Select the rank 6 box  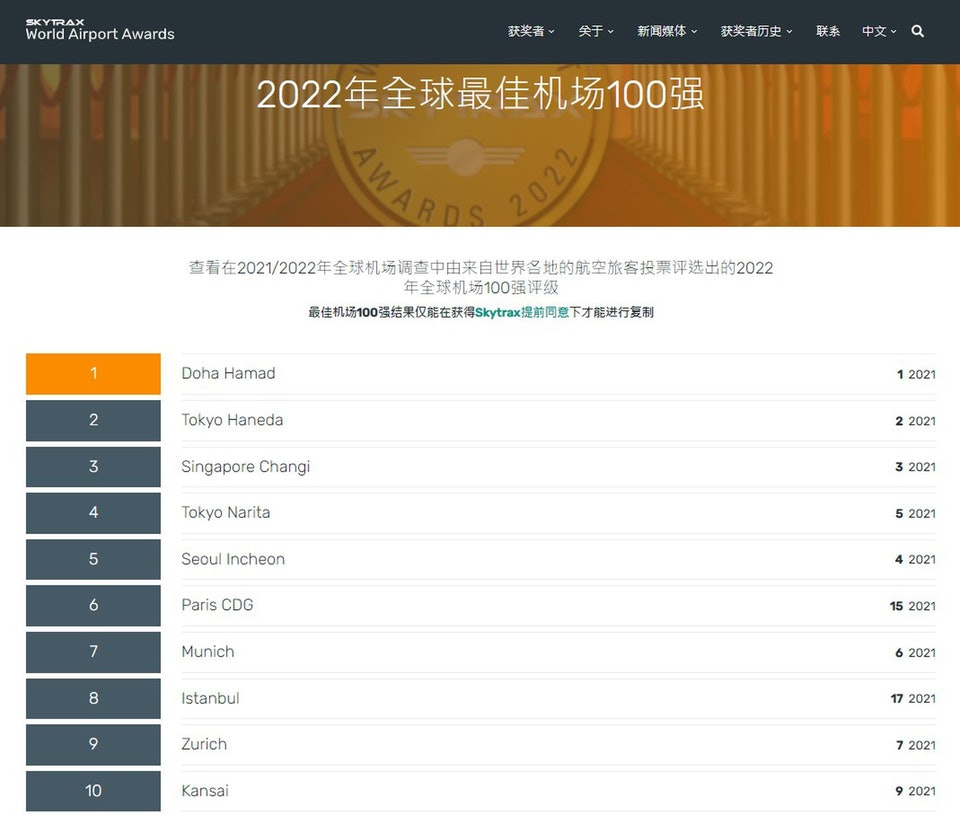tap(93, 605)
